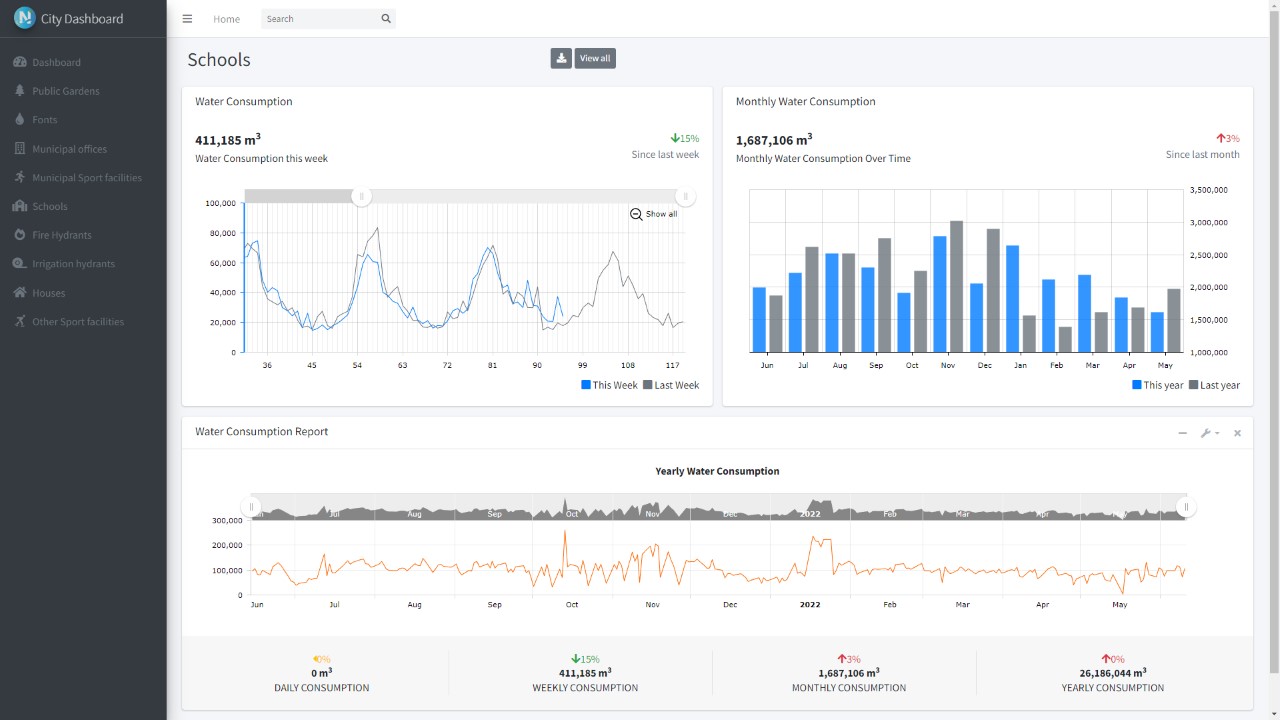Click the download icon button
1280x720 pixels.
[x=561, y=59]
